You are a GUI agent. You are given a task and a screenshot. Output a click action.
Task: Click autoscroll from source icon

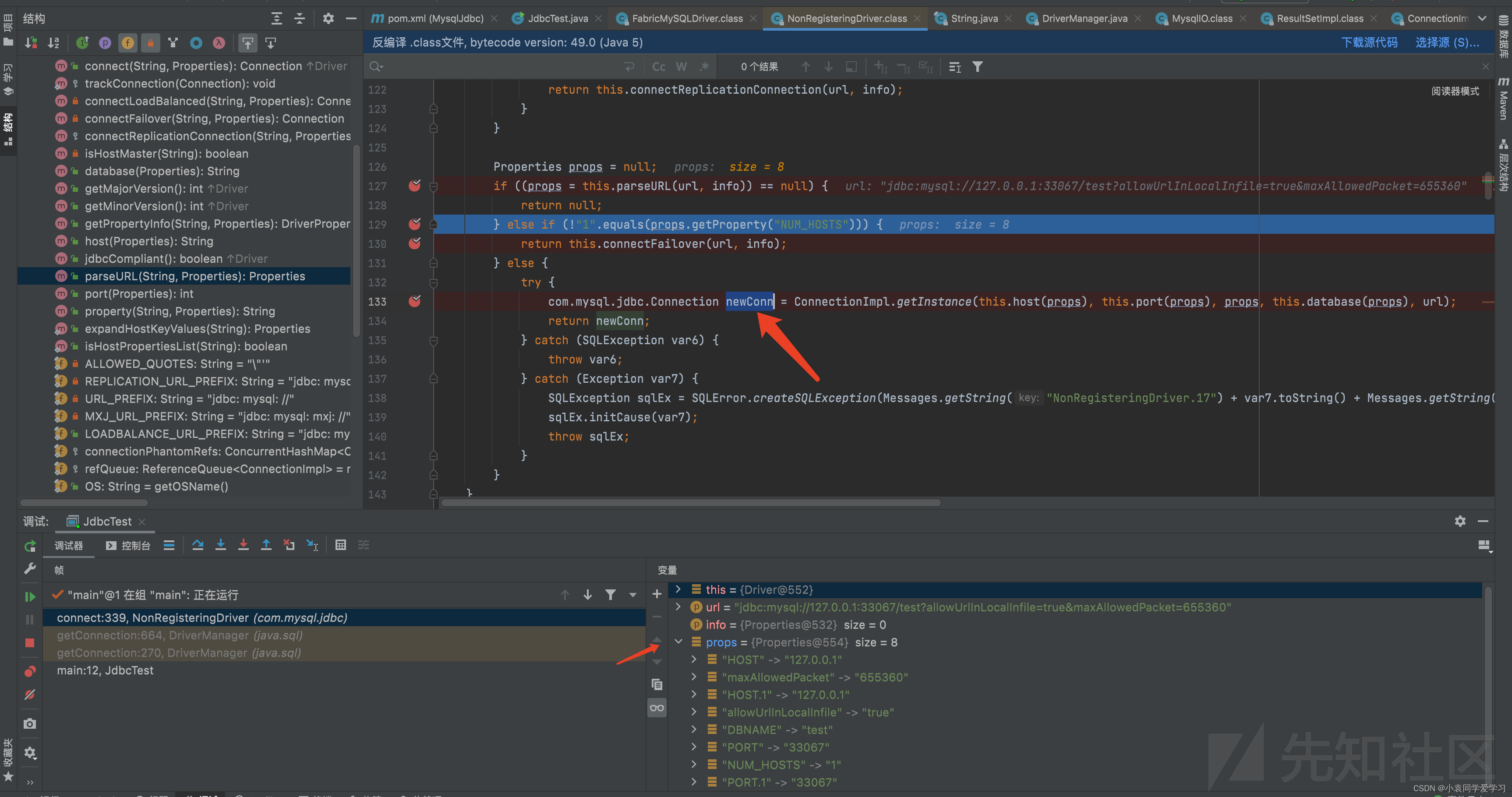tap(271, 43)
